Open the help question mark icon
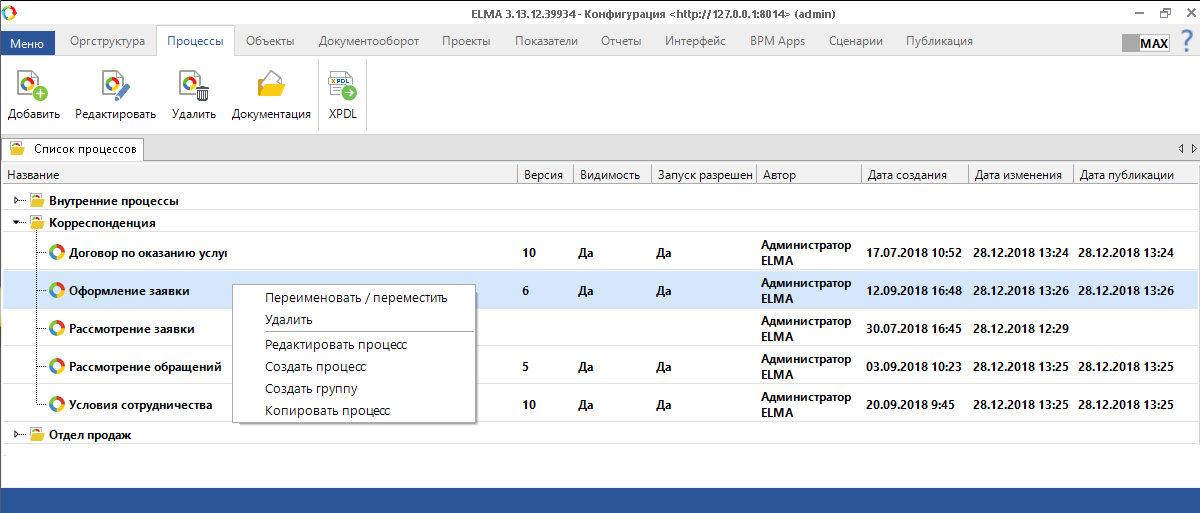This screenshot has height=513, width=1200. 1186,43
